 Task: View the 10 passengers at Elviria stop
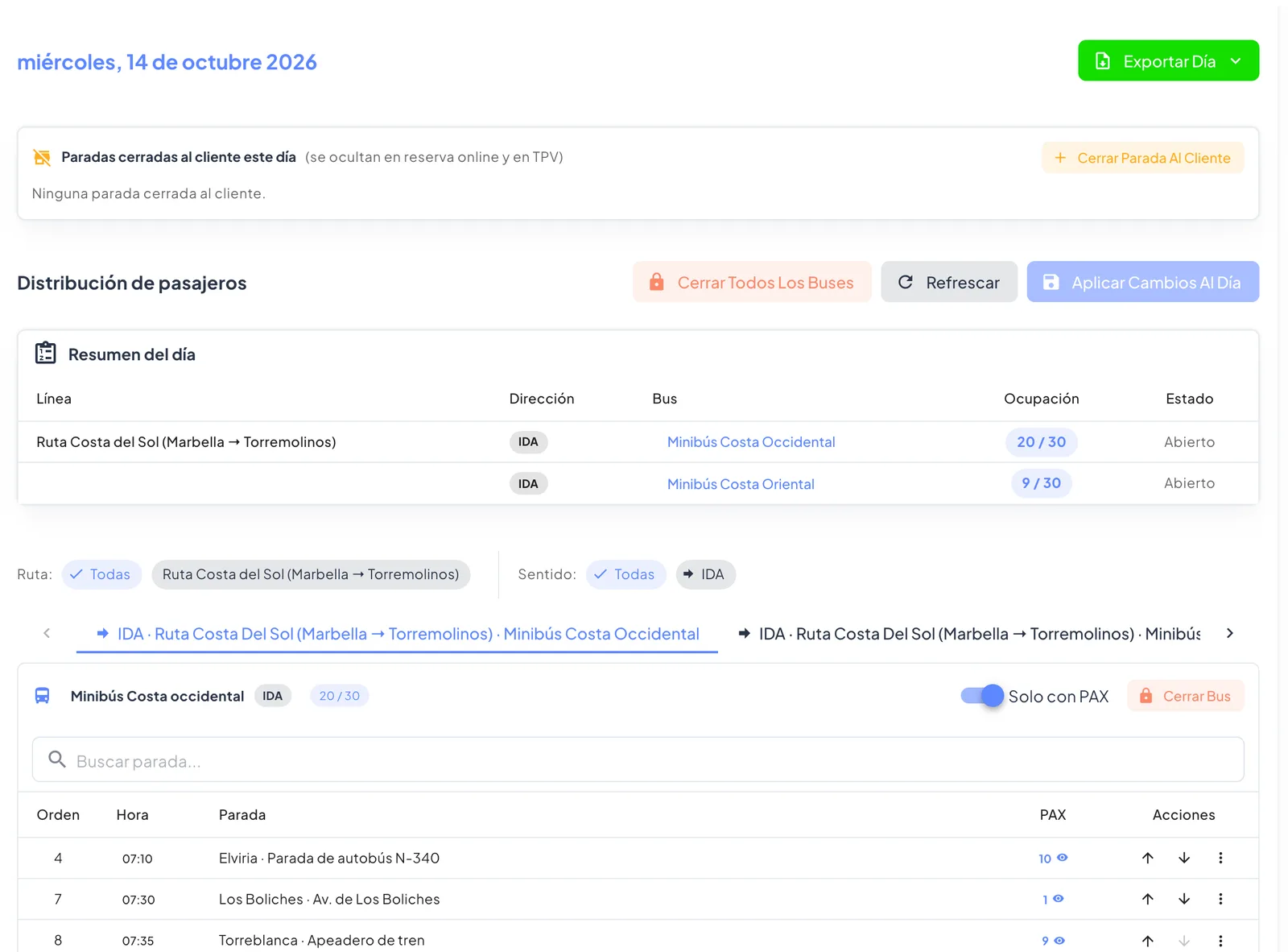click(1053, 858)
